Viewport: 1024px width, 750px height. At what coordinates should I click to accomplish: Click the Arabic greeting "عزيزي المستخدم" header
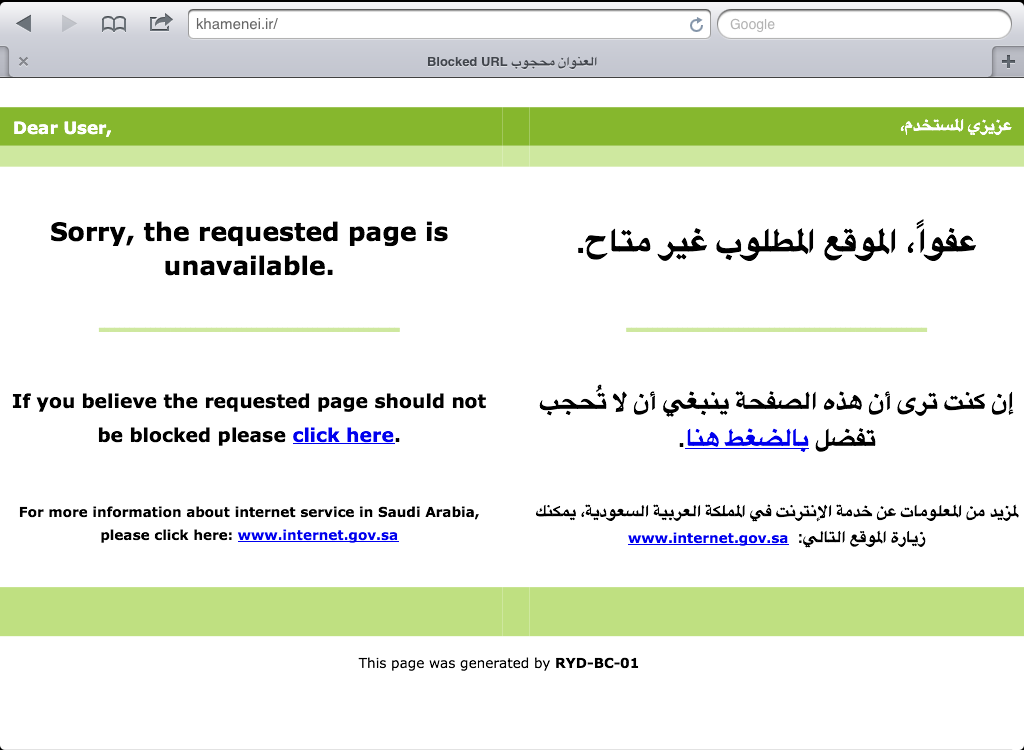click(955, 127)
